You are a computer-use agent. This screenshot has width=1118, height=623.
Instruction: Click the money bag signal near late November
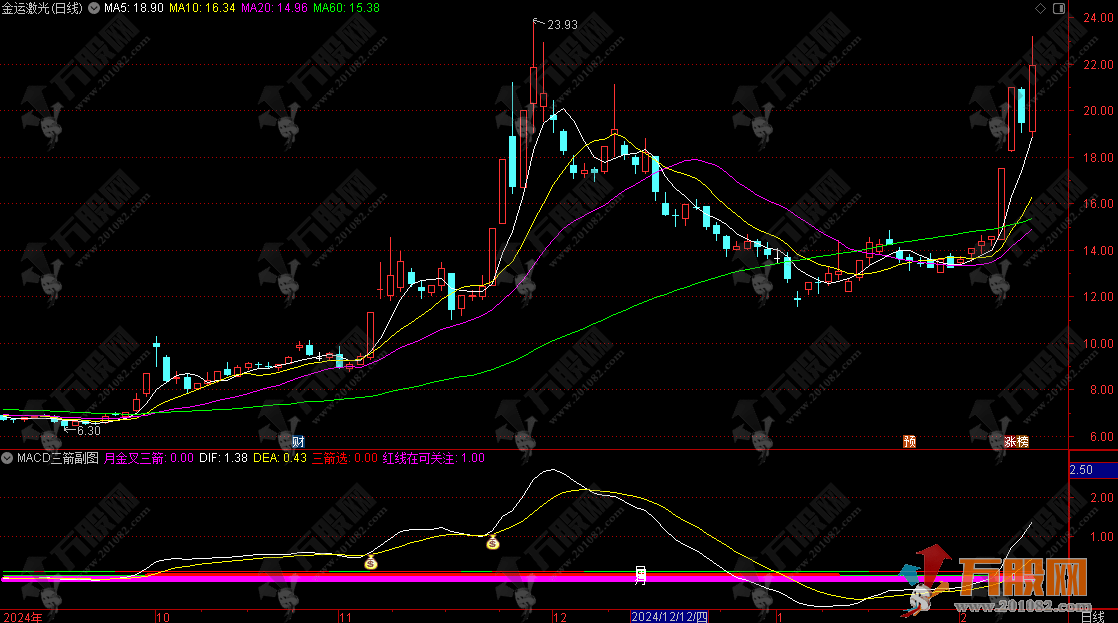click(x=493, y=542)
